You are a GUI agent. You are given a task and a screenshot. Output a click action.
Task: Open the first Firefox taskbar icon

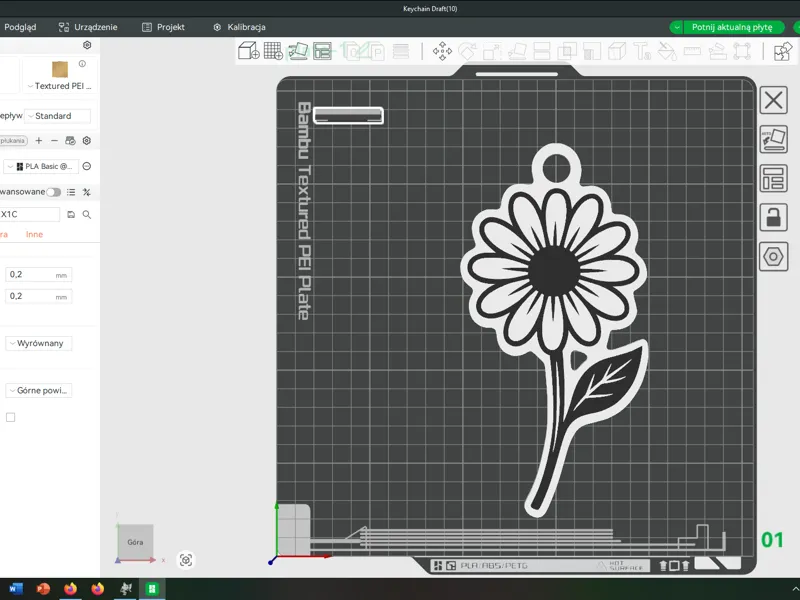pos(70,589)
